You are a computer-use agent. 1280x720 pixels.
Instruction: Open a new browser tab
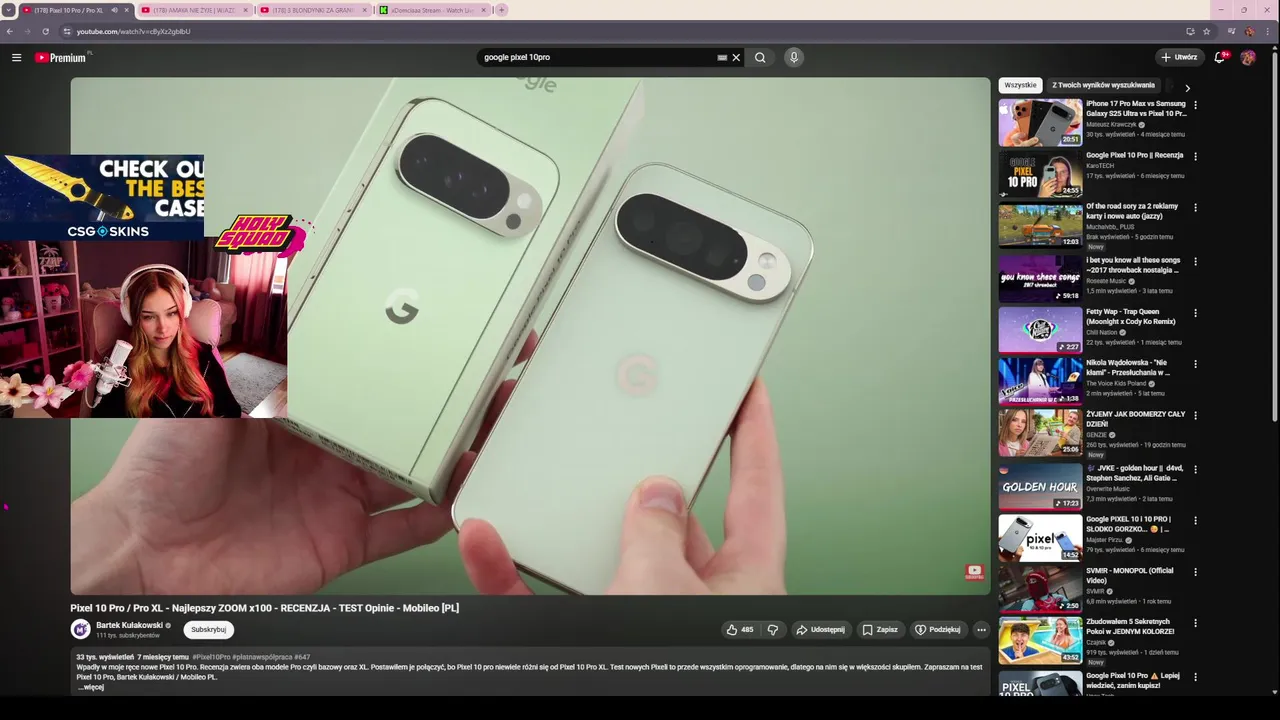[502, 10]
